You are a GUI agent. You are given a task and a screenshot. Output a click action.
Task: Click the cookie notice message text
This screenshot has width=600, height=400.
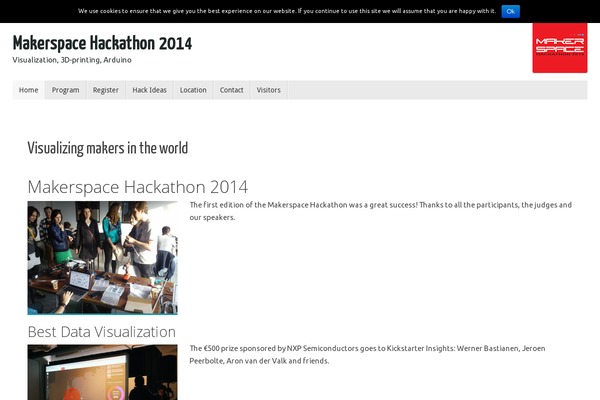(x=286, y=11)
